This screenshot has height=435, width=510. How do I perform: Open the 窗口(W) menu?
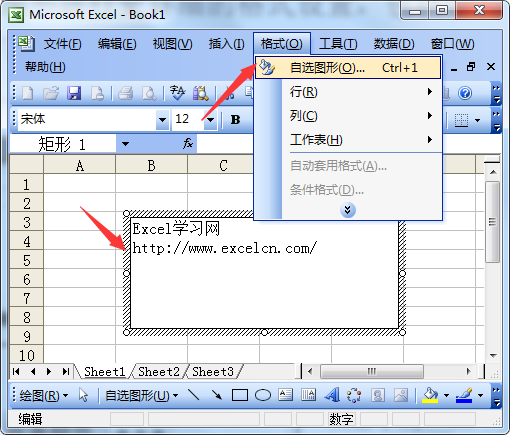(x=452, y=44)
